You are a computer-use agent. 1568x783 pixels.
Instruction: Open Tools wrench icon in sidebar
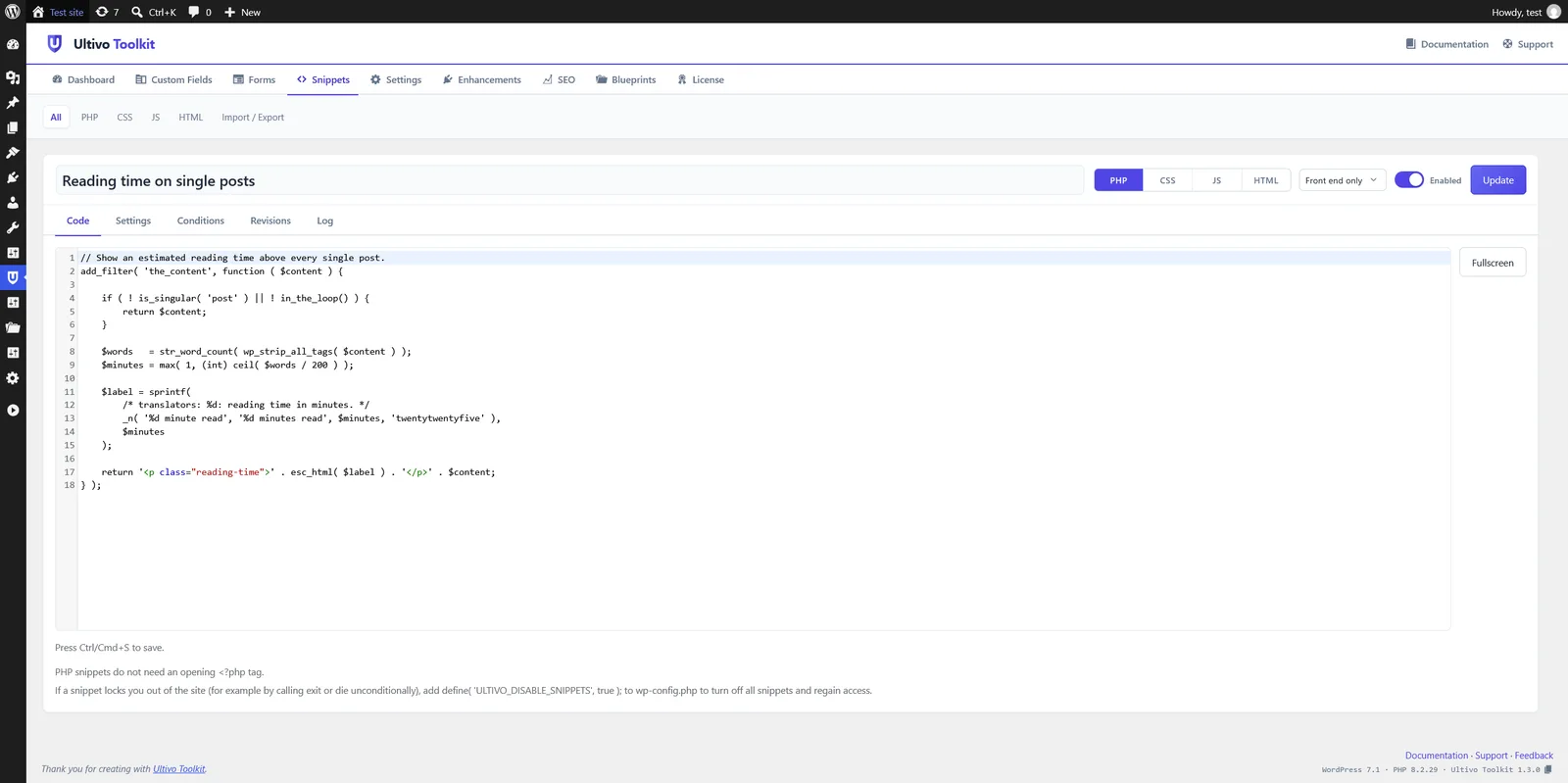point(13,227)
